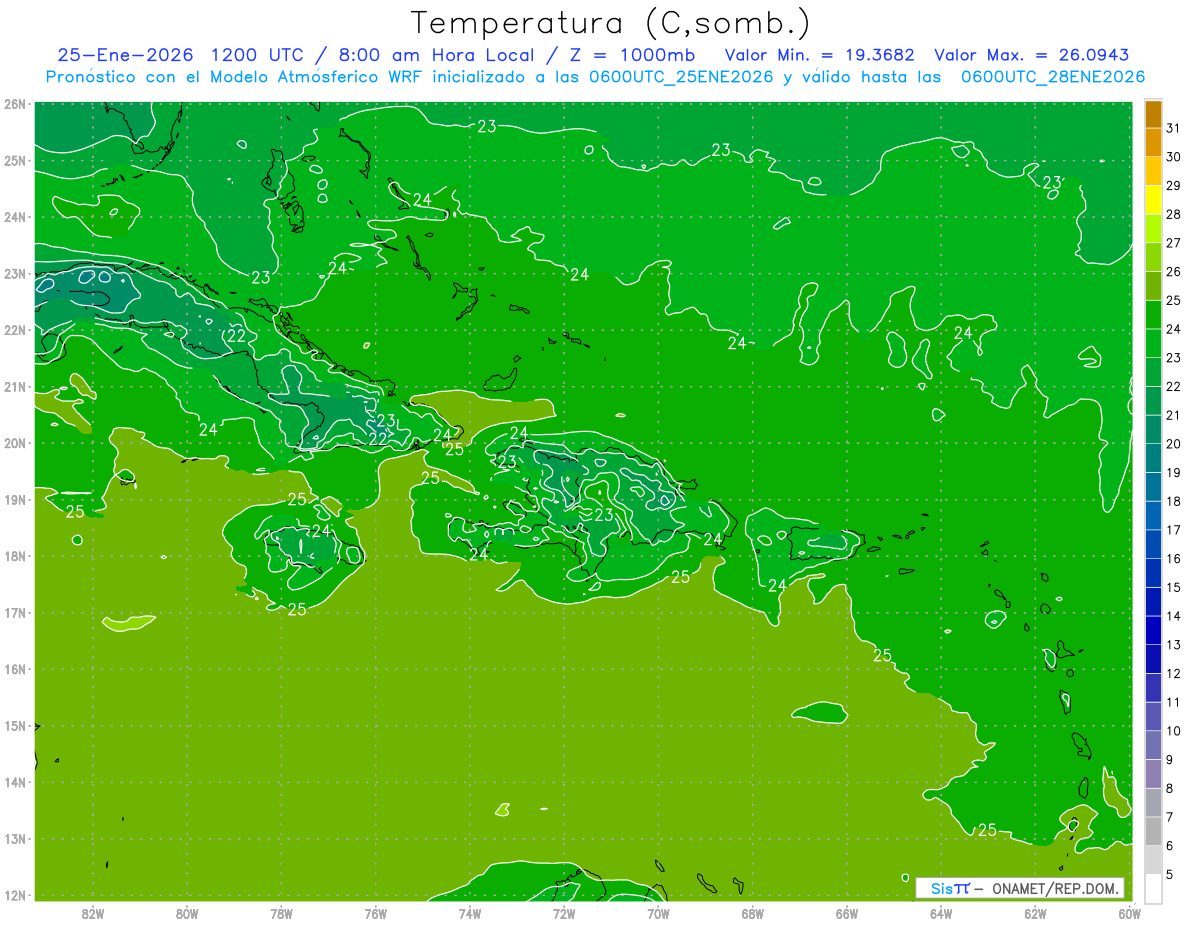Click the color bar scale label 26
The image size is (1200, 927).
[x=1174, y=272]
